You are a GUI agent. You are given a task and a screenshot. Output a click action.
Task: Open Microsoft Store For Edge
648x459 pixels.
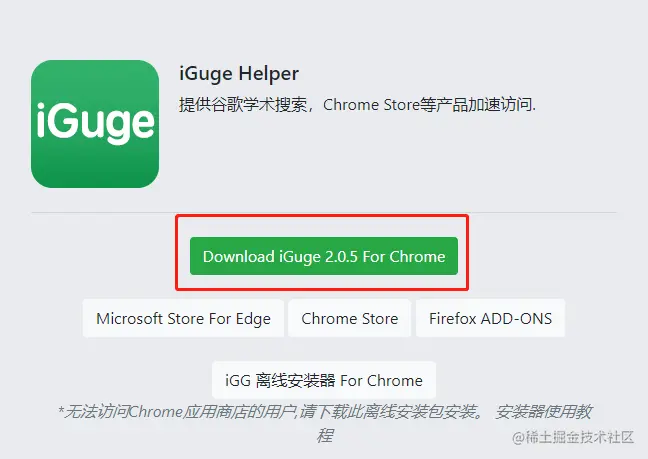pyautogui.click(x=183, y=319)
